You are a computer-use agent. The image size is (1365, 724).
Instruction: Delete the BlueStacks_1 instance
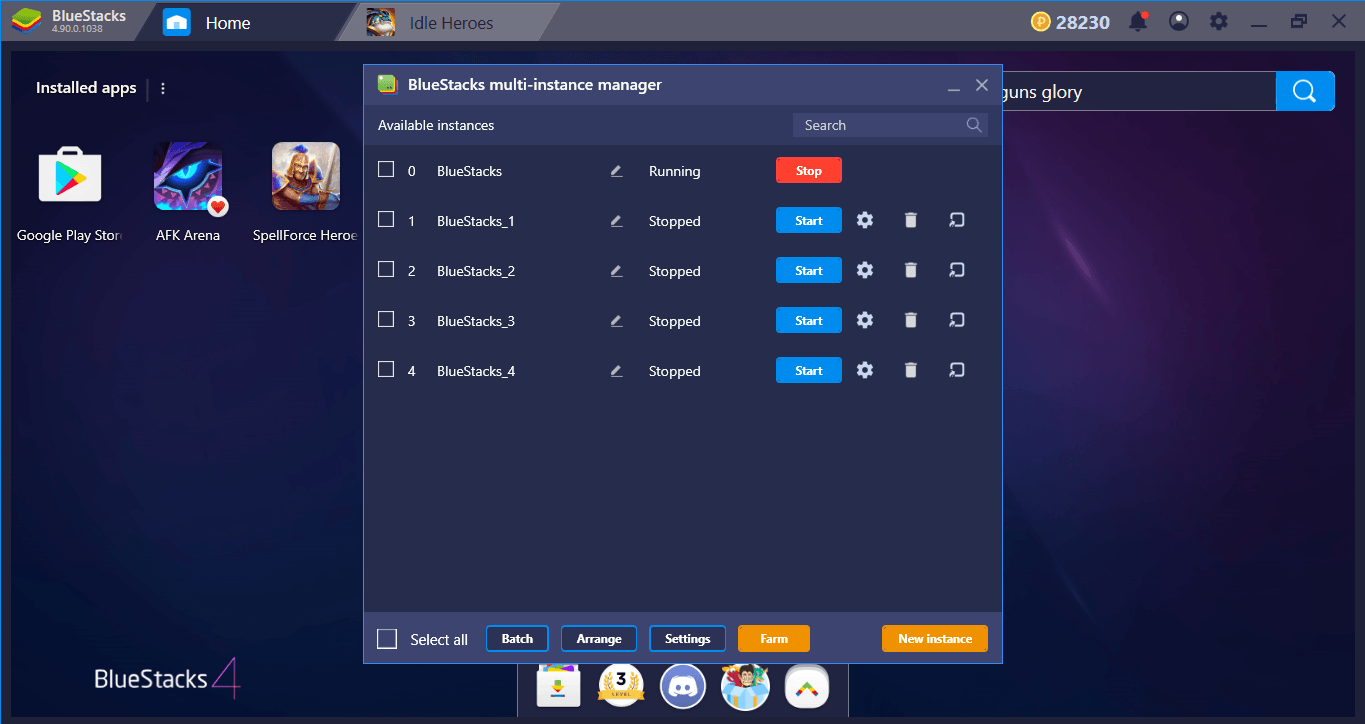[x=910, y=220]
